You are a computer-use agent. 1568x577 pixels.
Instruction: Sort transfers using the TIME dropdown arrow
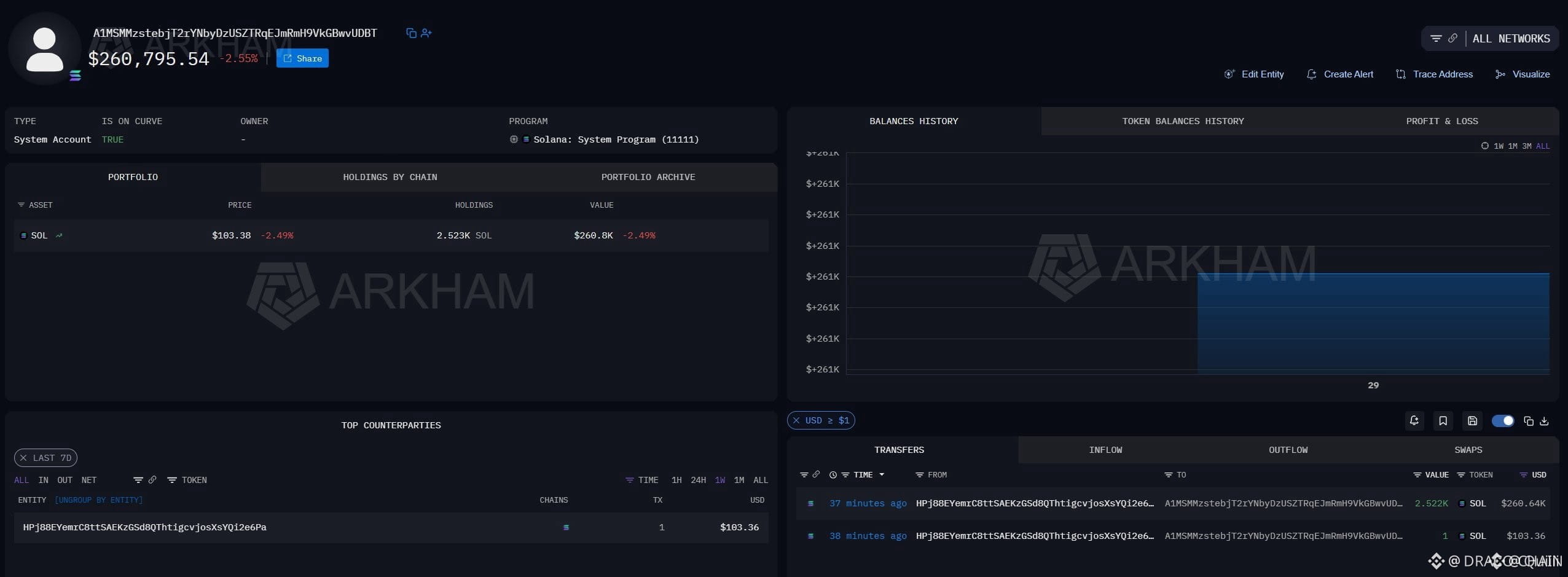point(882,475)
